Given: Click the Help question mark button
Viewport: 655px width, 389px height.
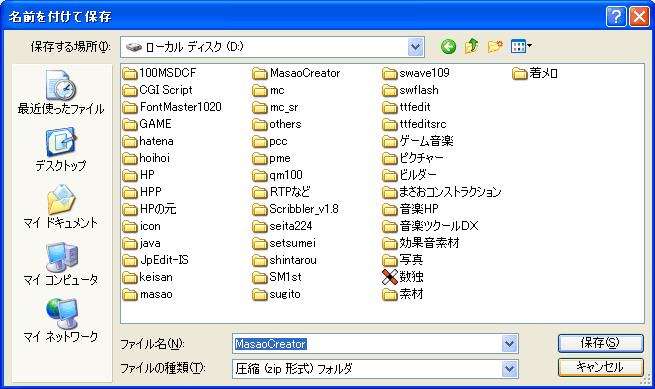Looking at the screenshot, I should (x=616, y=17).
